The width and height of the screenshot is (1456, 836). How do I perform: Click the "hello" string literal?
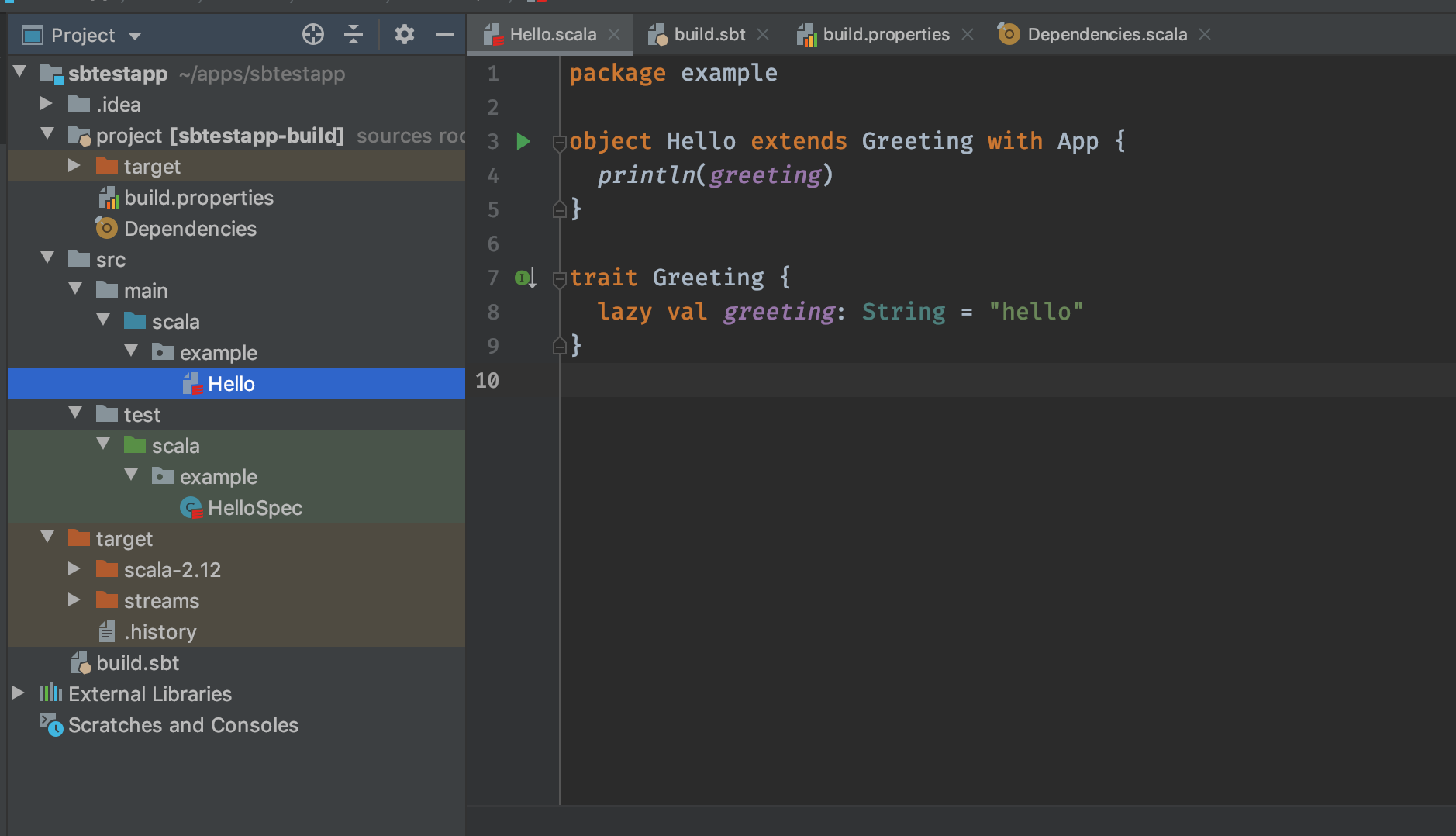(1036, 312)
